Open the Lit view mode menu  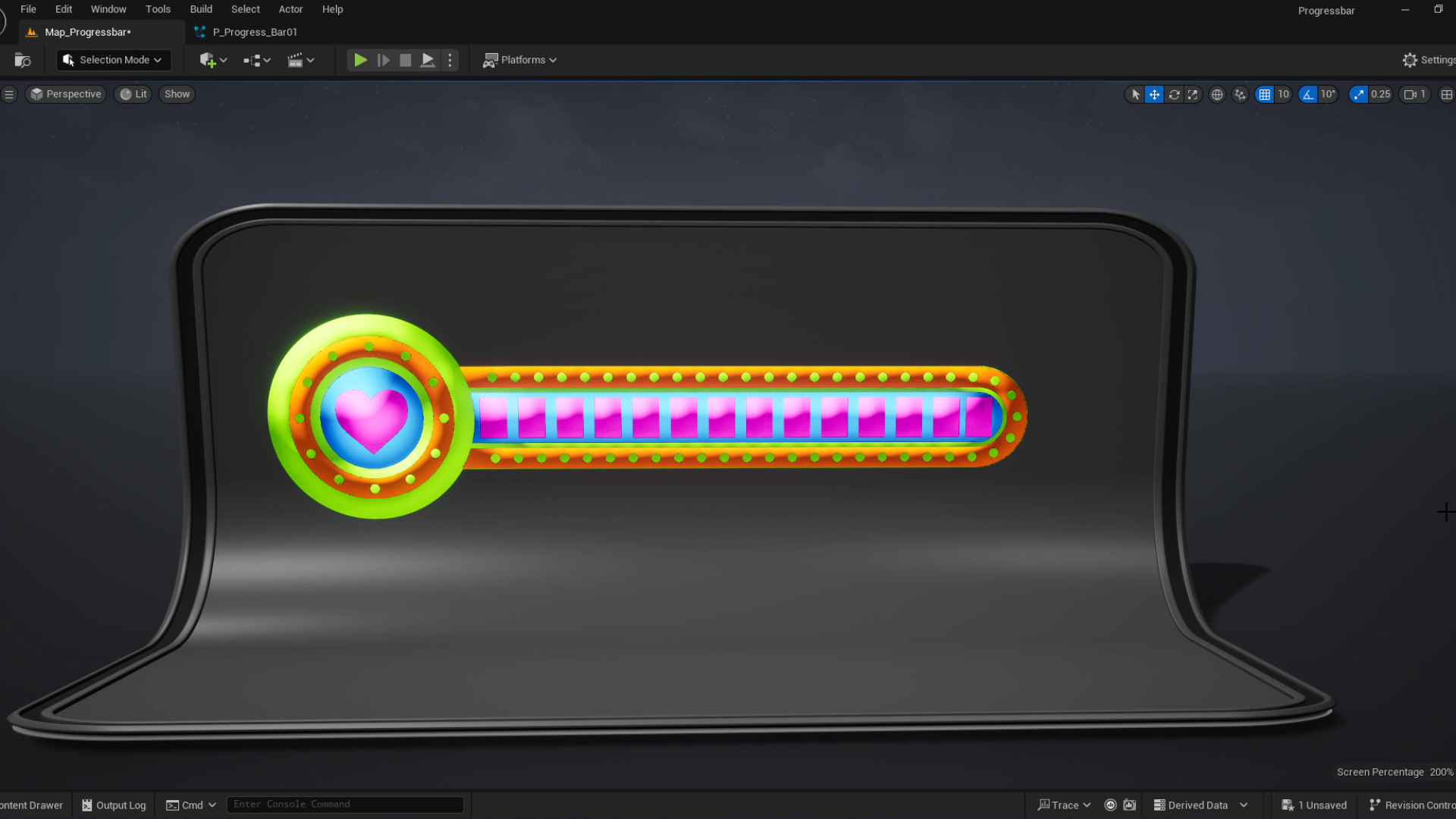[133, 94]
